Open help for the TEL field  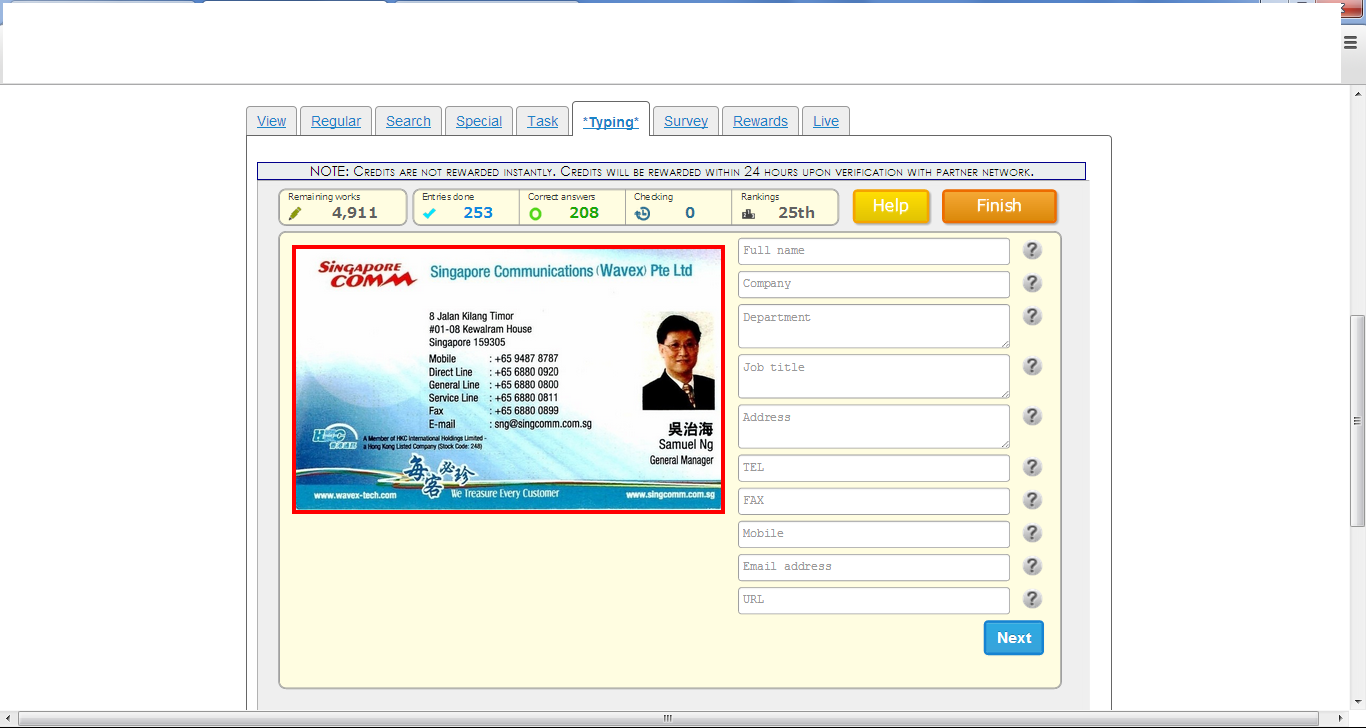point(1033,467)
